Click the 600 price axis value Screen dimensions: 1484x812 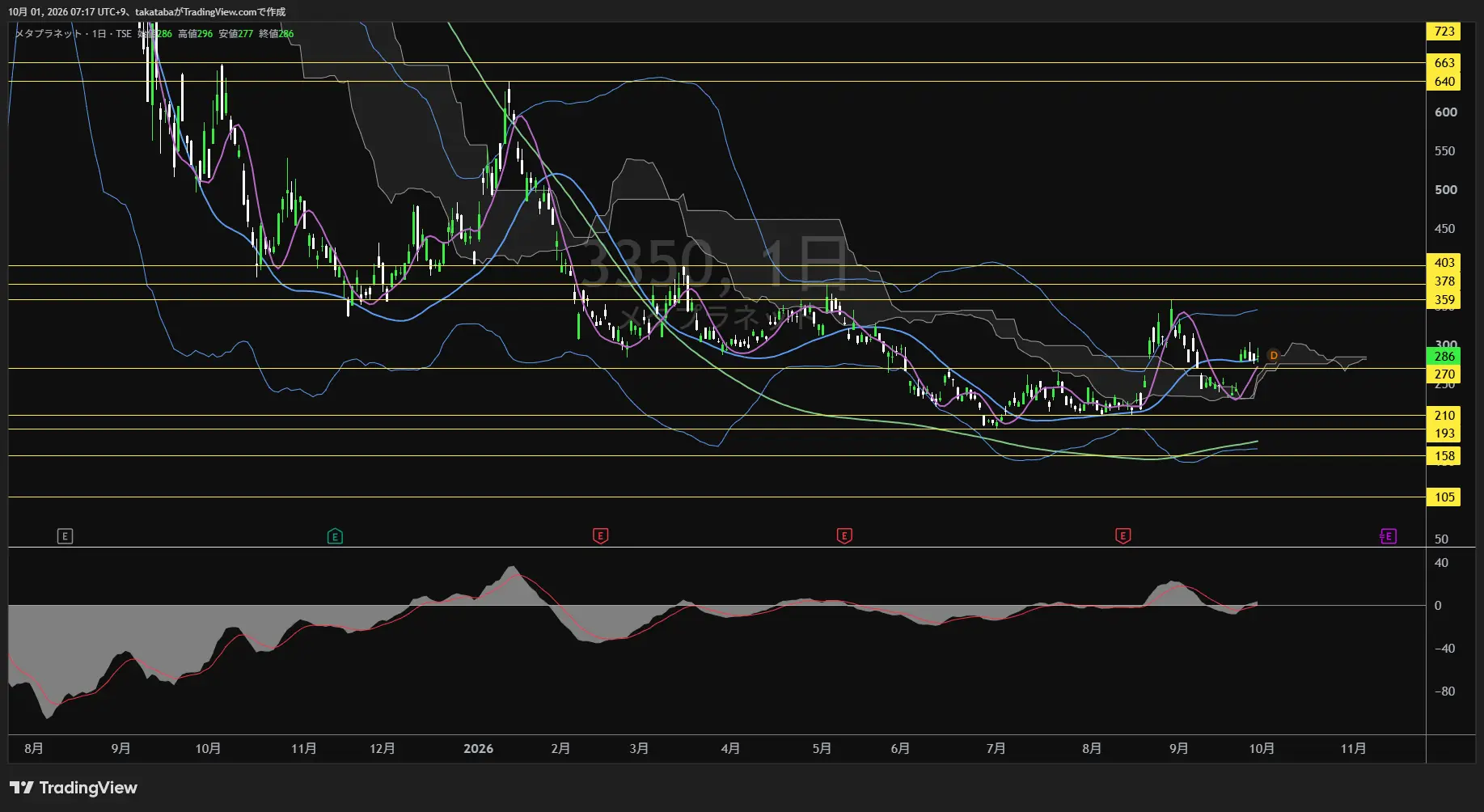[1445, 112]
